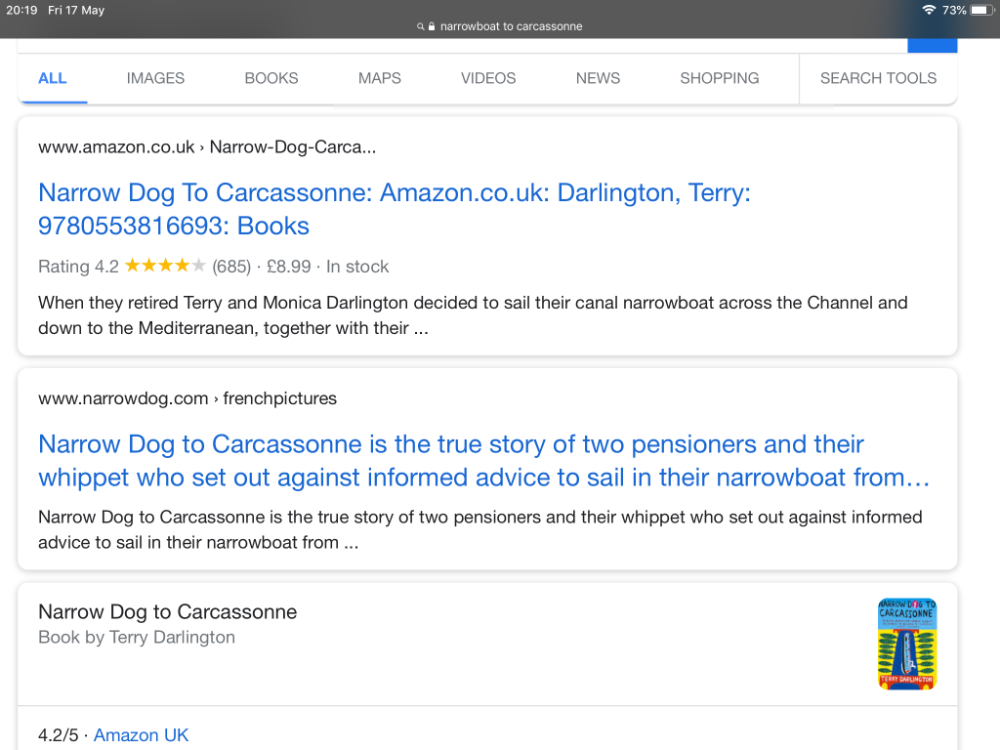Open the SHOPPING tab
The height and width of the screenshot is (750, 1000).
[x=719, y=78]
